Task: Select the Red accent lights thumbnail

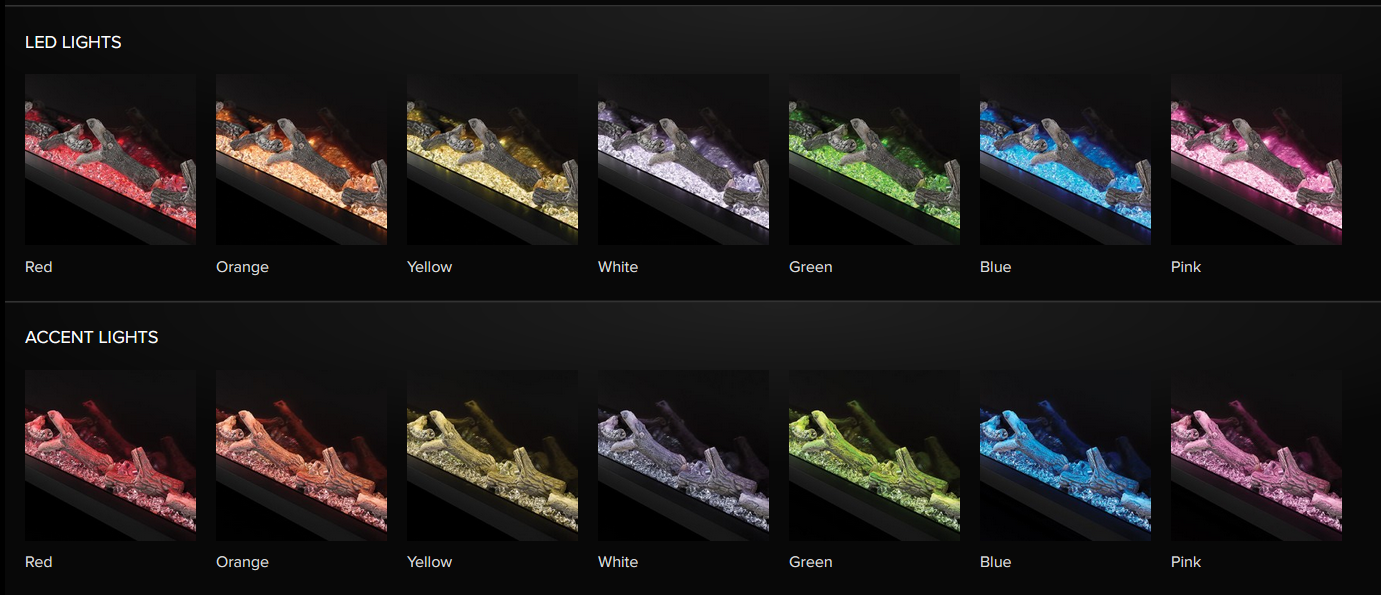Action: pyautogui.click(x=110, y=455)
